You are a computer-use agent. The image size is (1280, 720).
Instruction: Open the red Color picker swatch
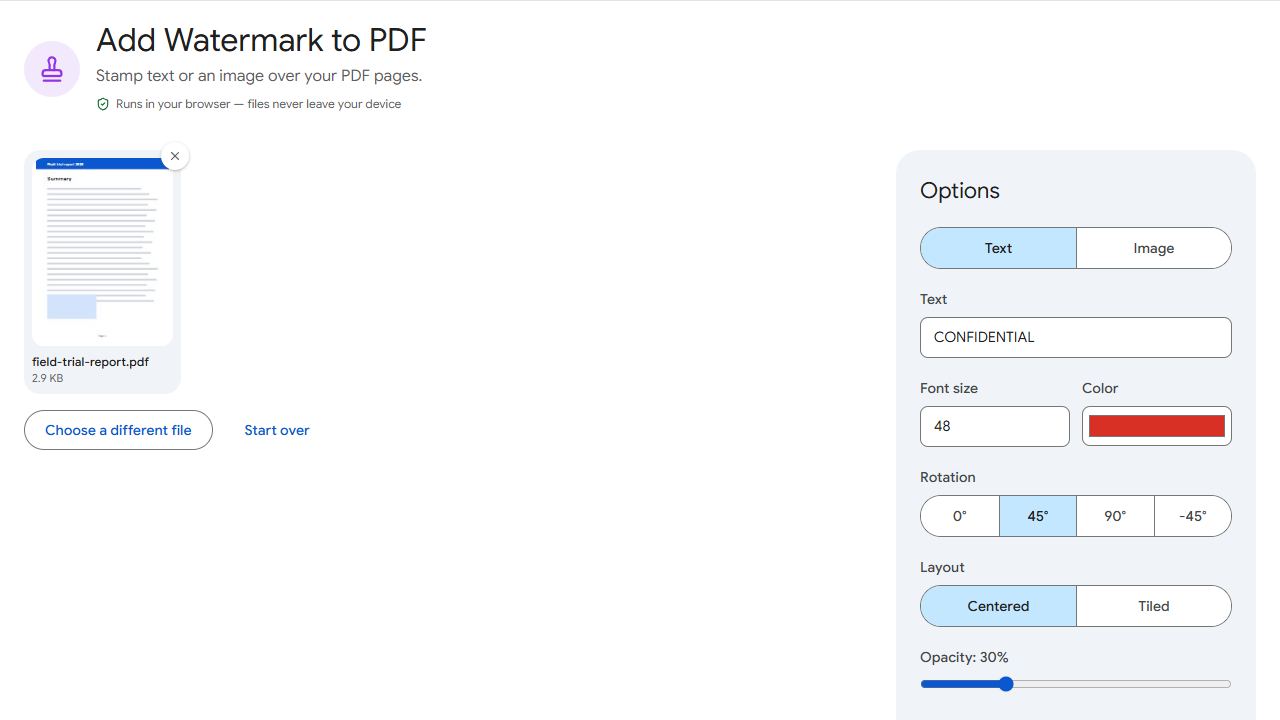[1157, 426]
